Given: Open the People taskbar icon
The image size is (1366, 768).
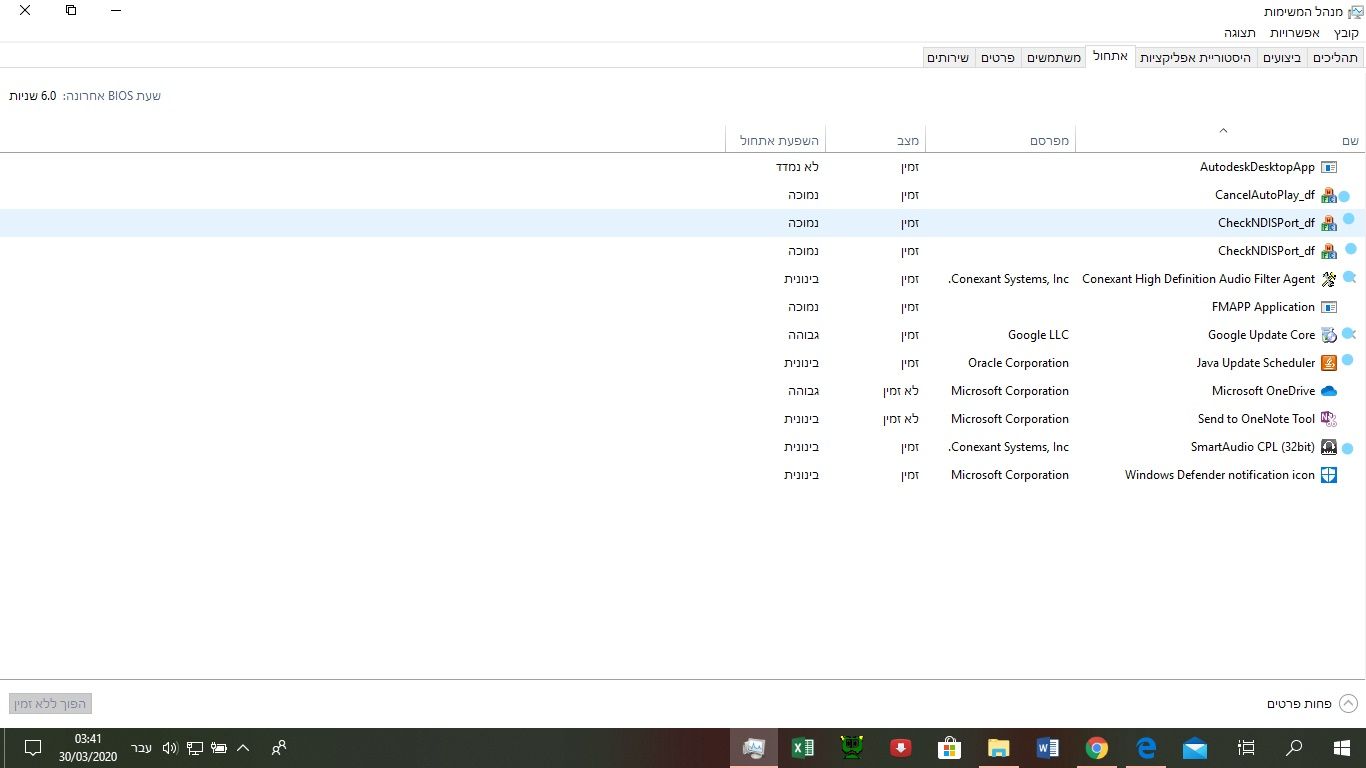Looking at the screenshot, I should coord(279,748).
